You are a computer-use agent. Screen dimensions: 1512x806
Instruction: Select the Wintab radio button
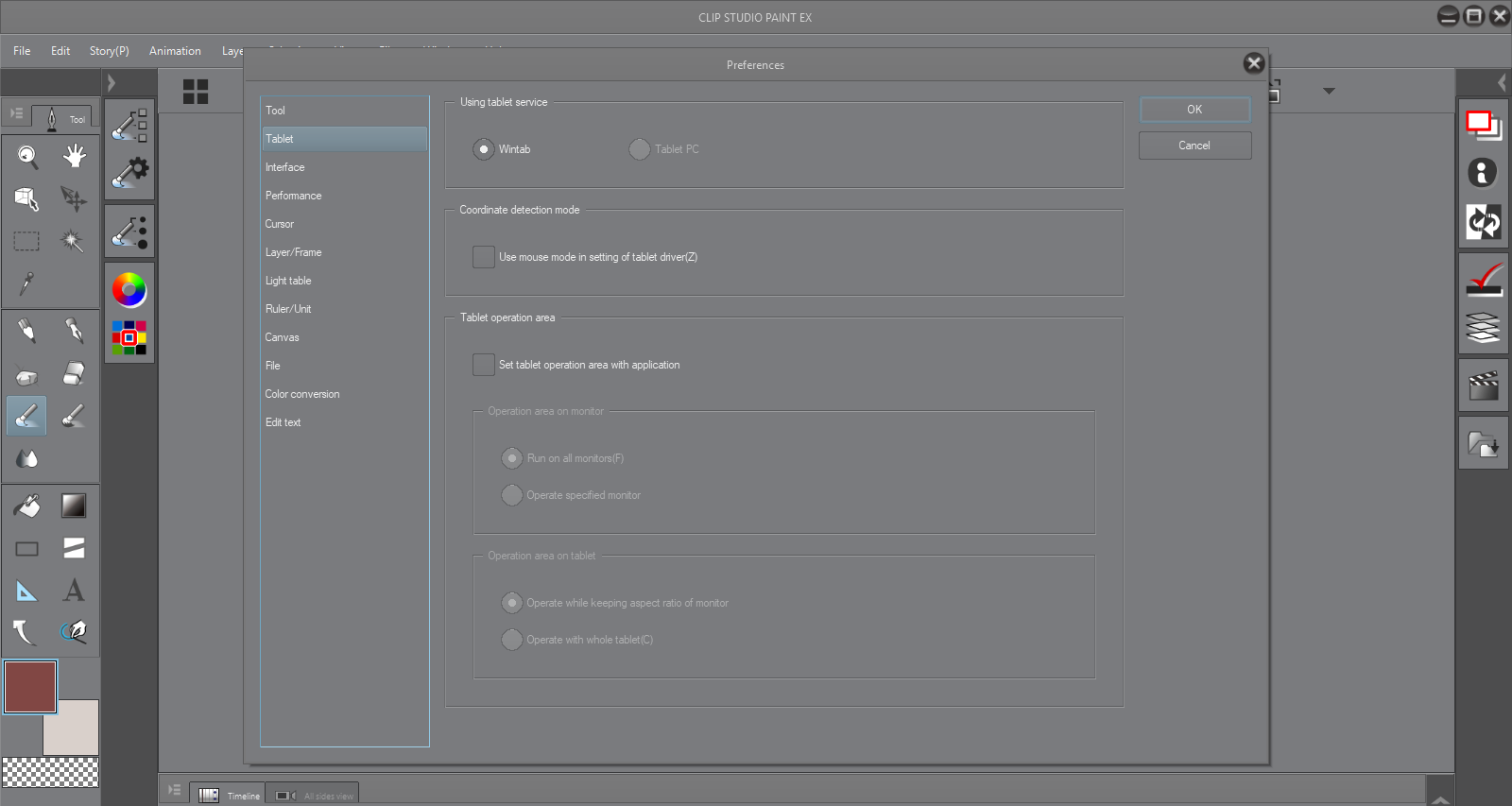tap(484, 149)
